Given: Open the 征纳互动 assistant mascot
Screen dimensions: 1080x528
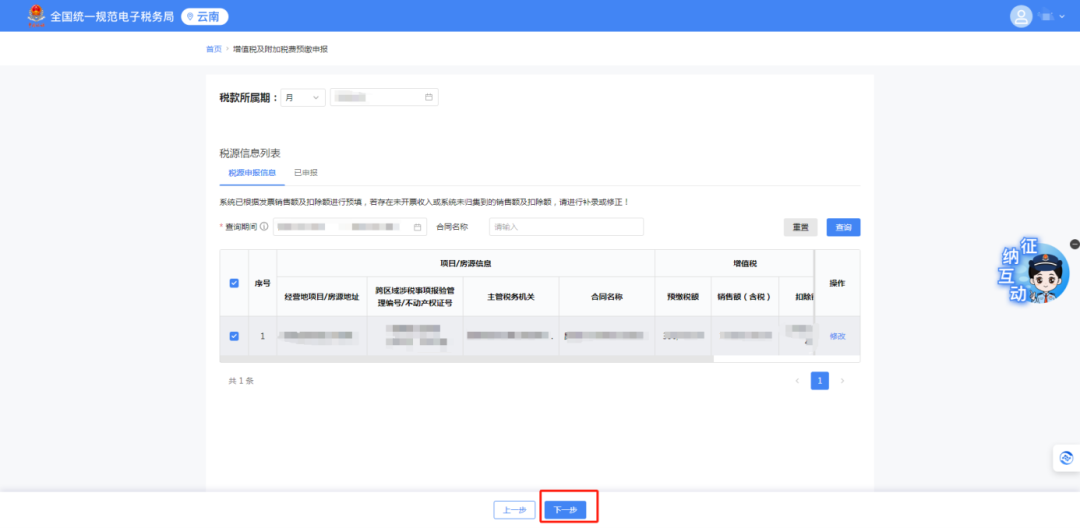Looking at the screenshot, I should (x=1036, y=273).
